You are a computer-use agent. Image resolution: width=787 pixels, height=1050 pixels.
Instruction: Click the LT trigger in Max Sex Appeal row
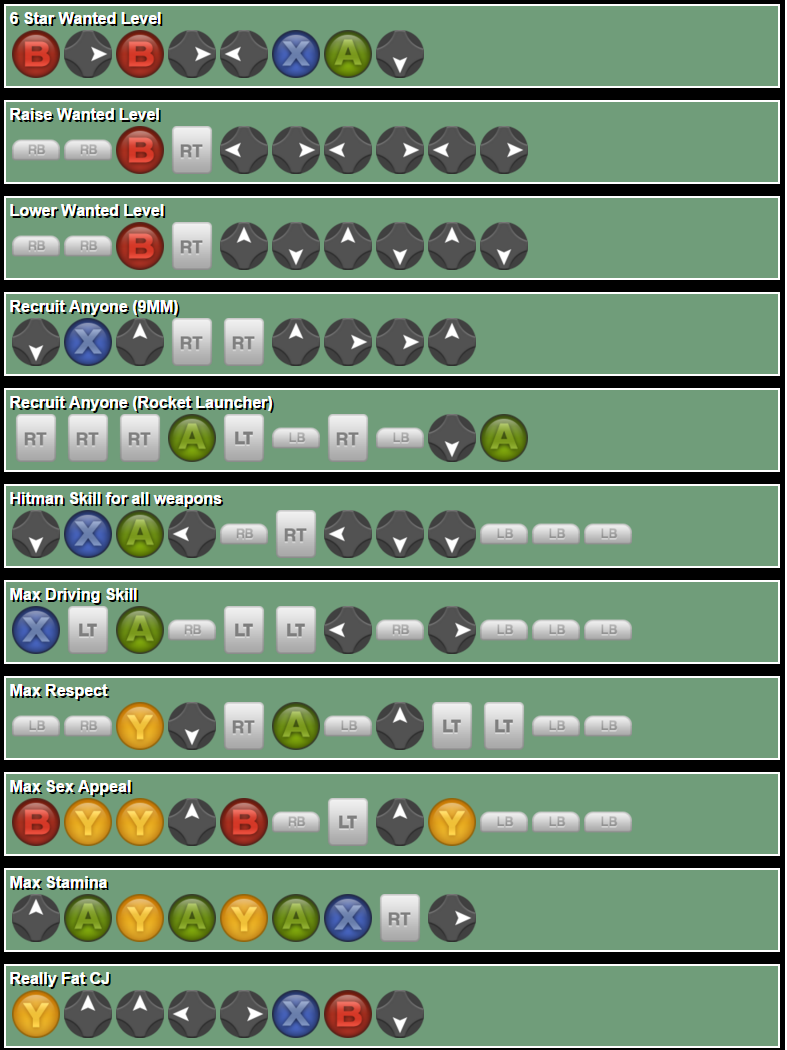coord(348,822)
